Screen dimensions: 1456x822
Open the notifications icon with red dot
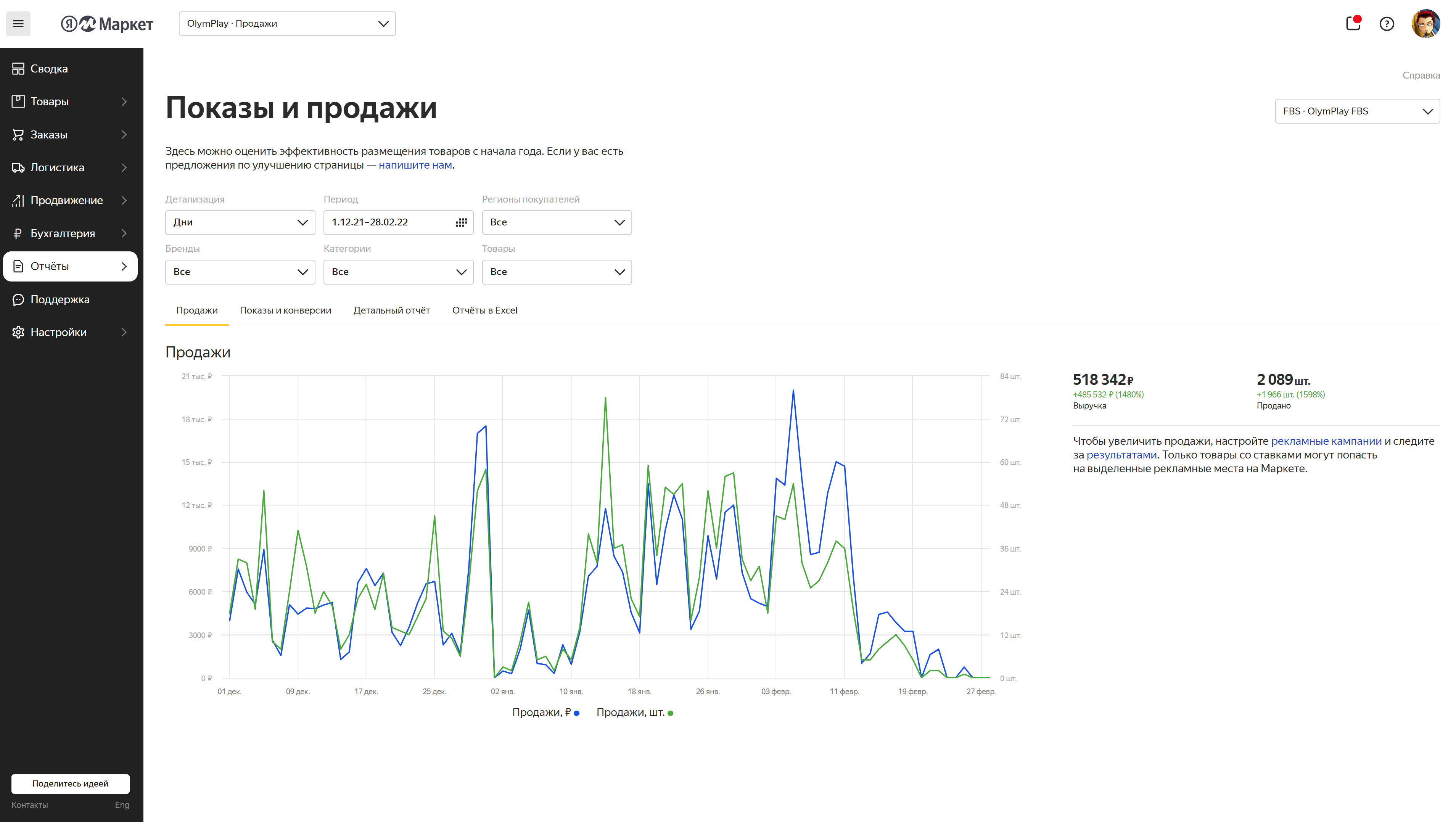coord(1353,24)
